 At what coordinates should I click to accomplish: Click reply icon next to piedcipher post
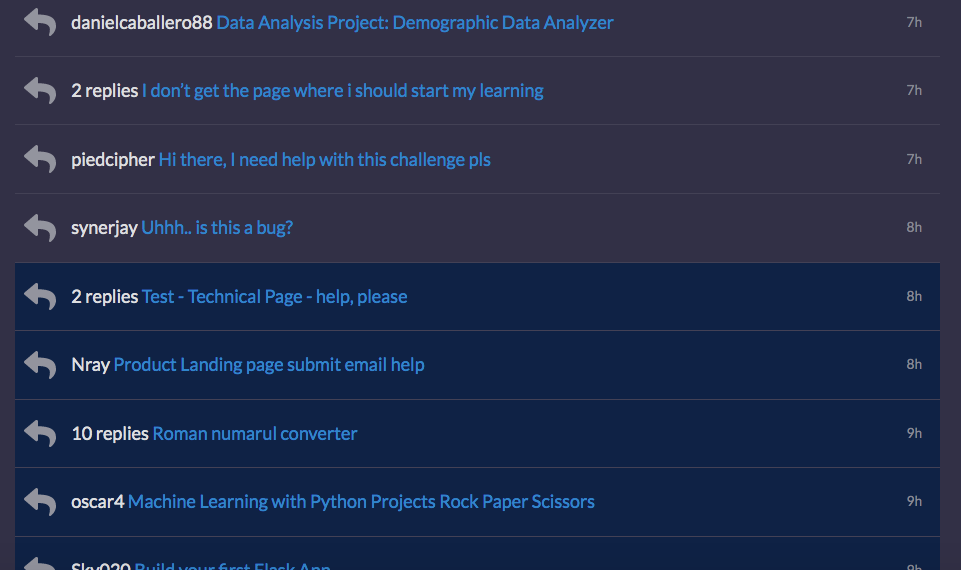[x=40, y=159]
